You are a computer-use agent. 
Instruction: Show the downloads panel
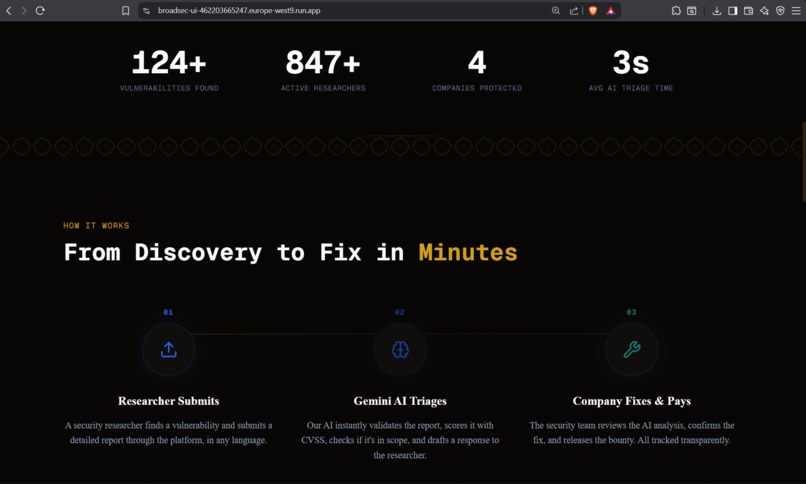pyautogui.click(x=717, y=10)
